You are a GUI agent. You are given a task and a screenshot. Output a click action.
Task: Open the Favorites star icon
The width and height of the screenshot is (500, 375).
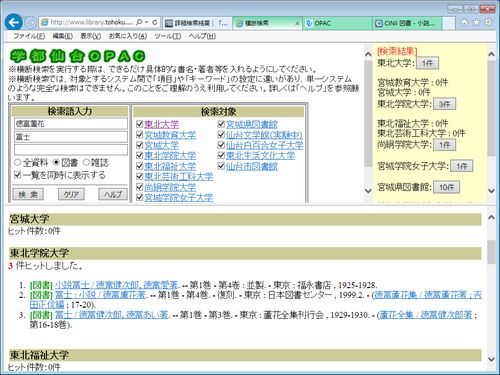click(476, 22)
